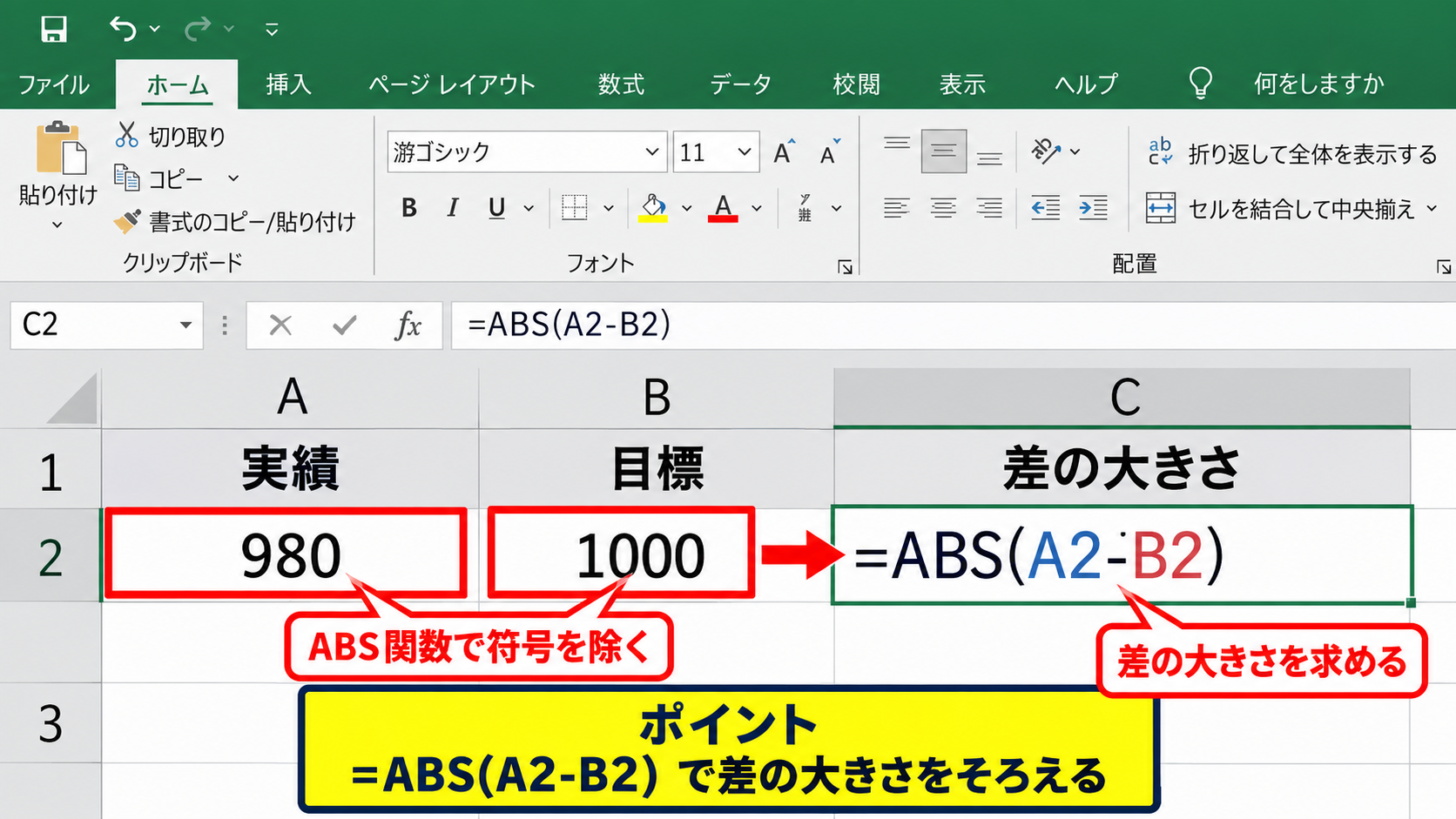Click the phonetic guide (ふりがな) icon
The height and width of the screenshot is (819, 1456).
pos(806,208)
